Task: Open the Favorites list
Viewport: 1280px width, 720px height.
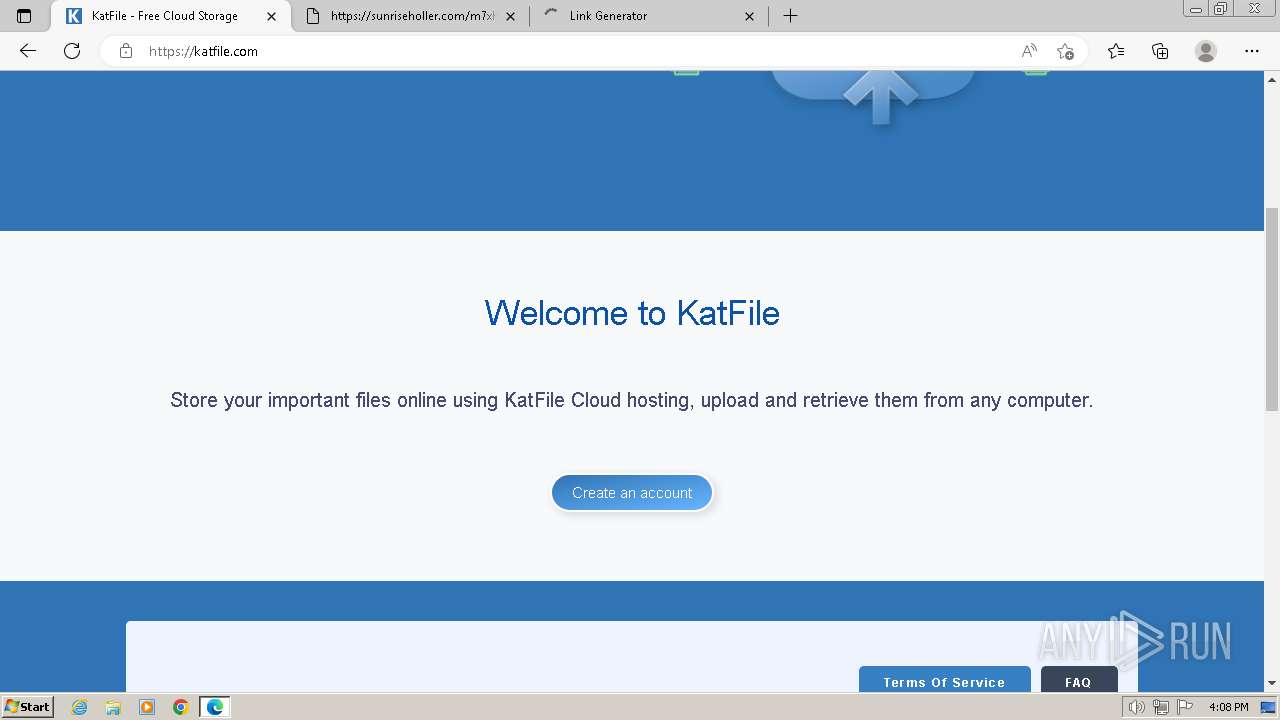Action: 1116,51
